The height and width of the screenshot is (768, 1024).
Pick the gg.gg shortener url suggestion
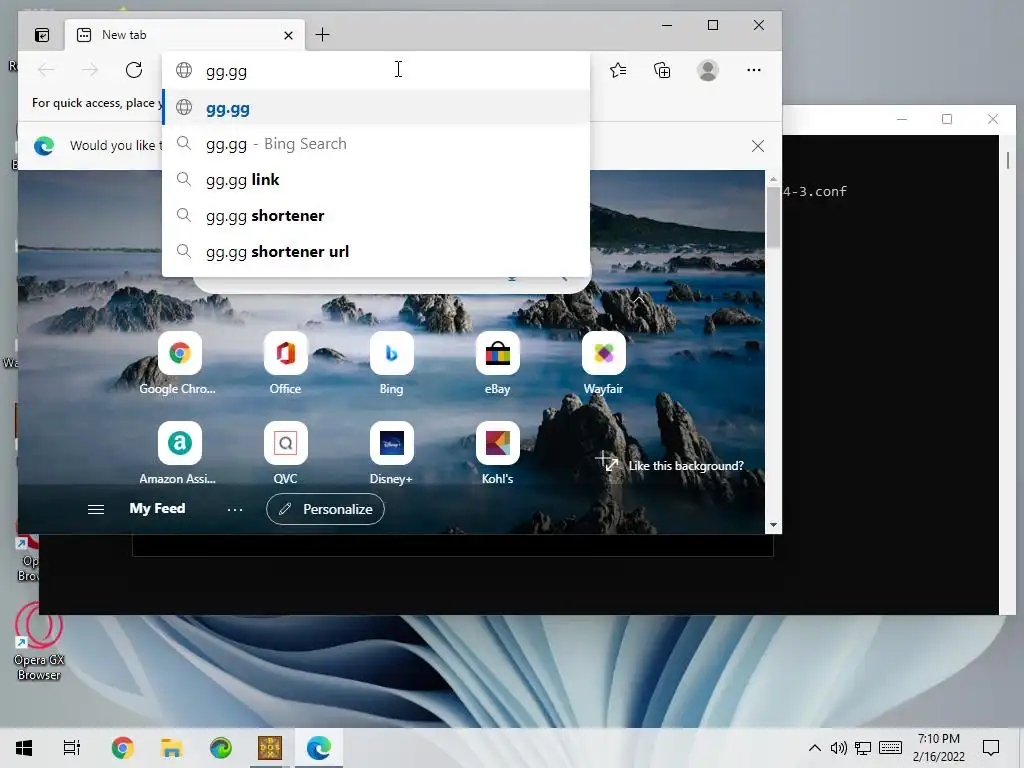pos(376,251)
